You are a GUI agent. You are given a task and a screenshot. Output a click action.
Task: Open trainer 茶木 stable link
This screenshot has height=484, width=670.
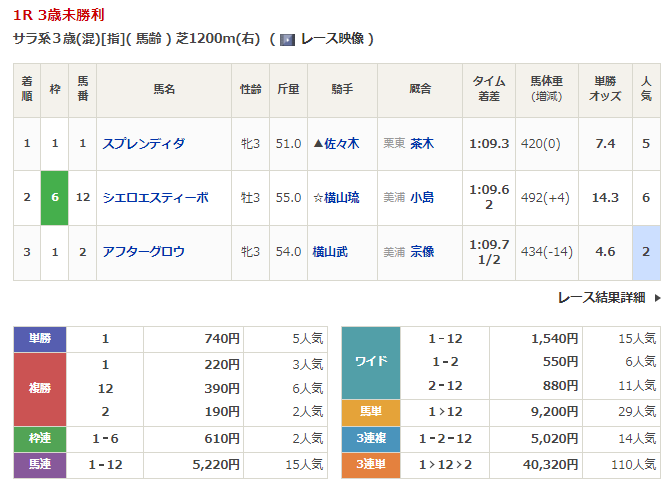click(421, 143)
